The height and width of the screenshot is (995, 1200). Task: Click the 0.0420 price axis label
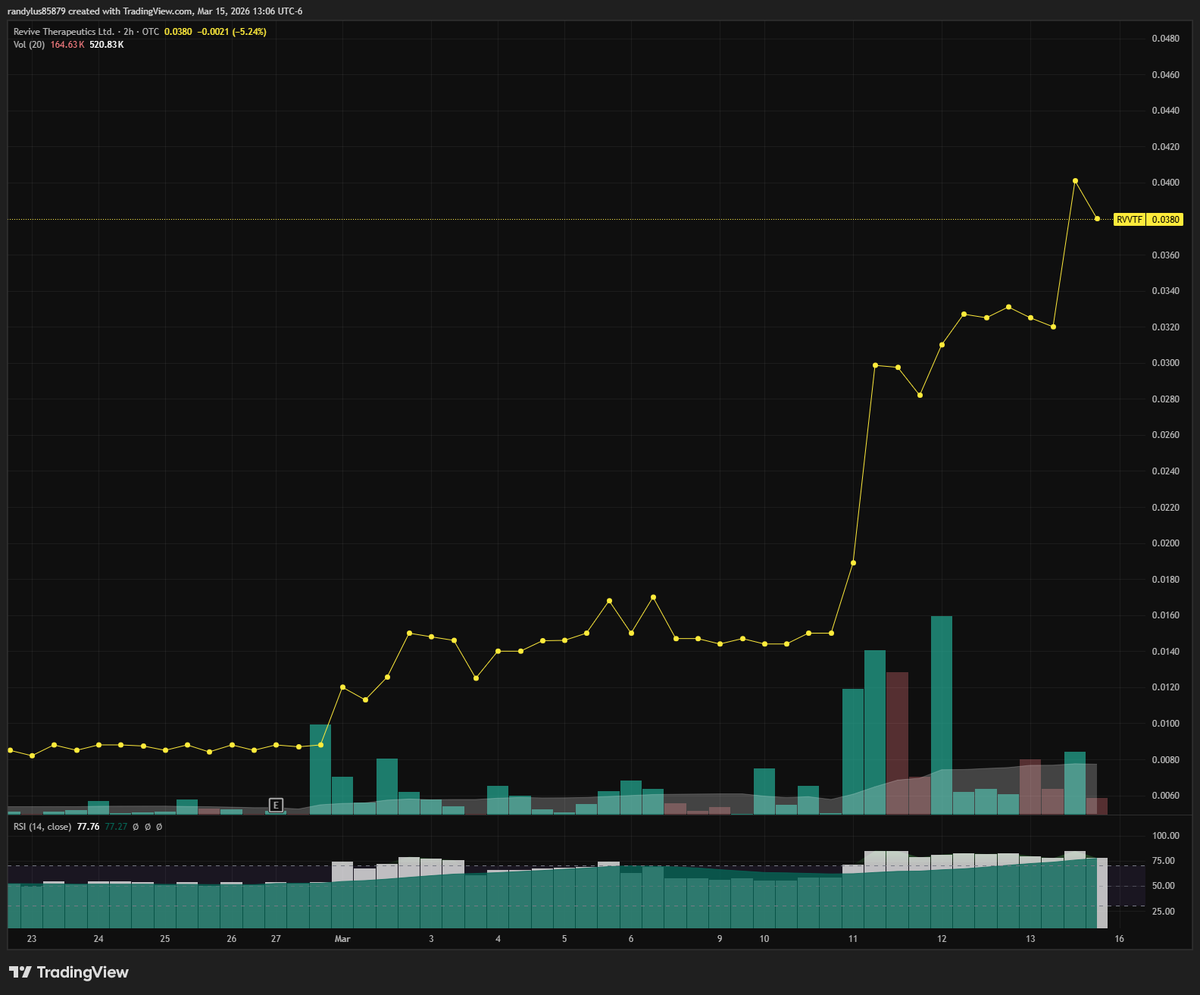click(1166, 146)
